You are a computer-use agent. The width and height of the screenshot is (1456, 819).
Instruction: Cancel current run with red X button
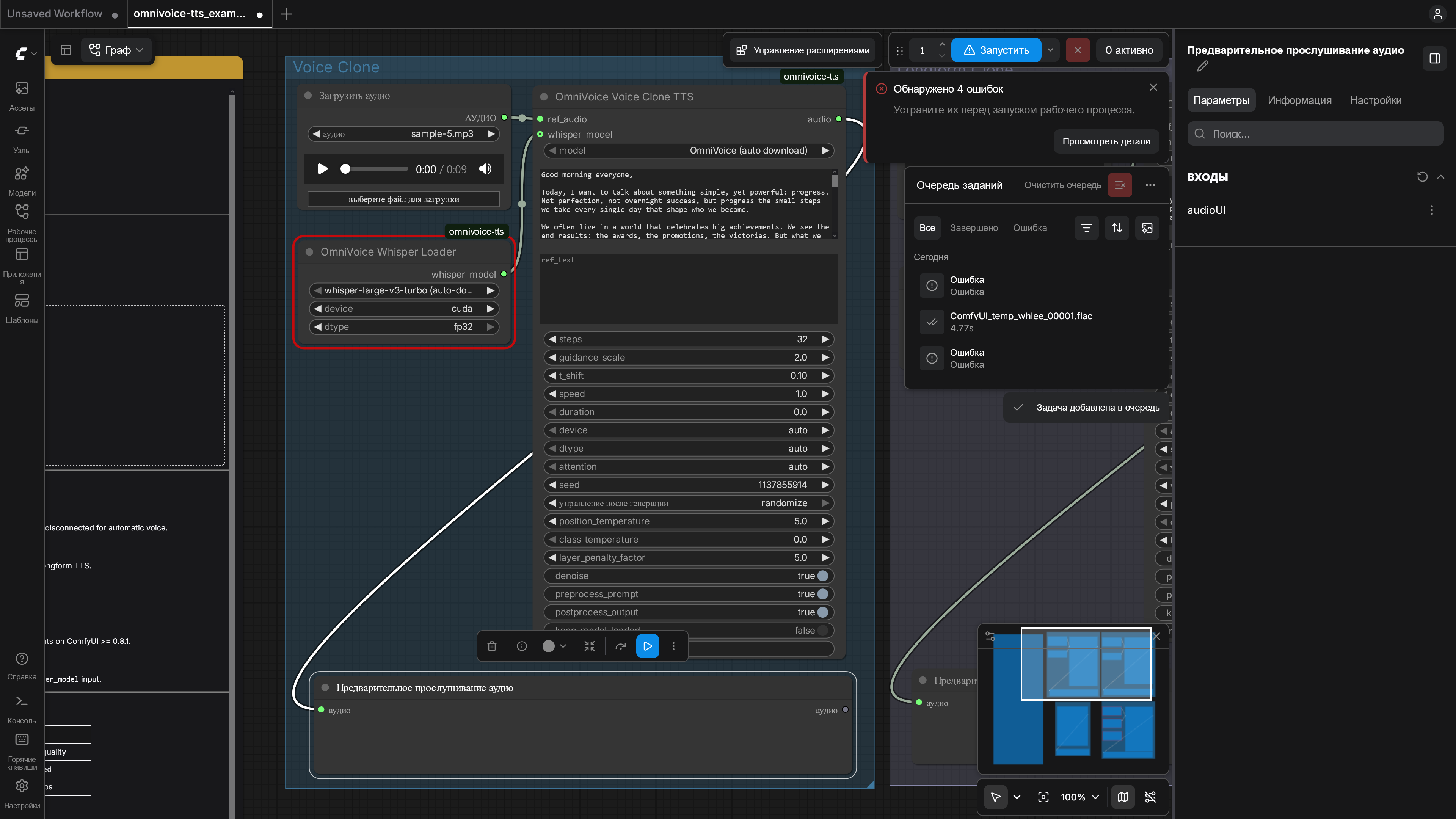tap(1078, 50)
